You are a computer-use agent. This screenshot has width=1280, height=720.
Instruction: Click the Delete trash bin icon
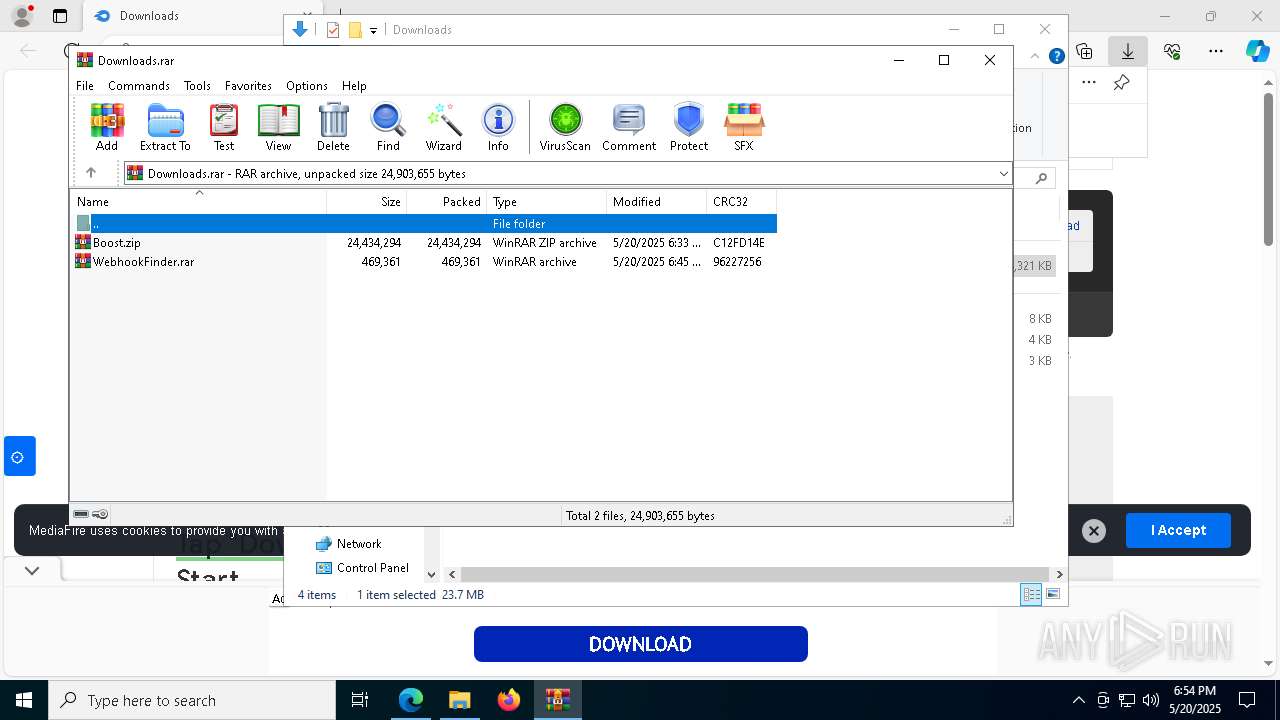tap(333, 127)
